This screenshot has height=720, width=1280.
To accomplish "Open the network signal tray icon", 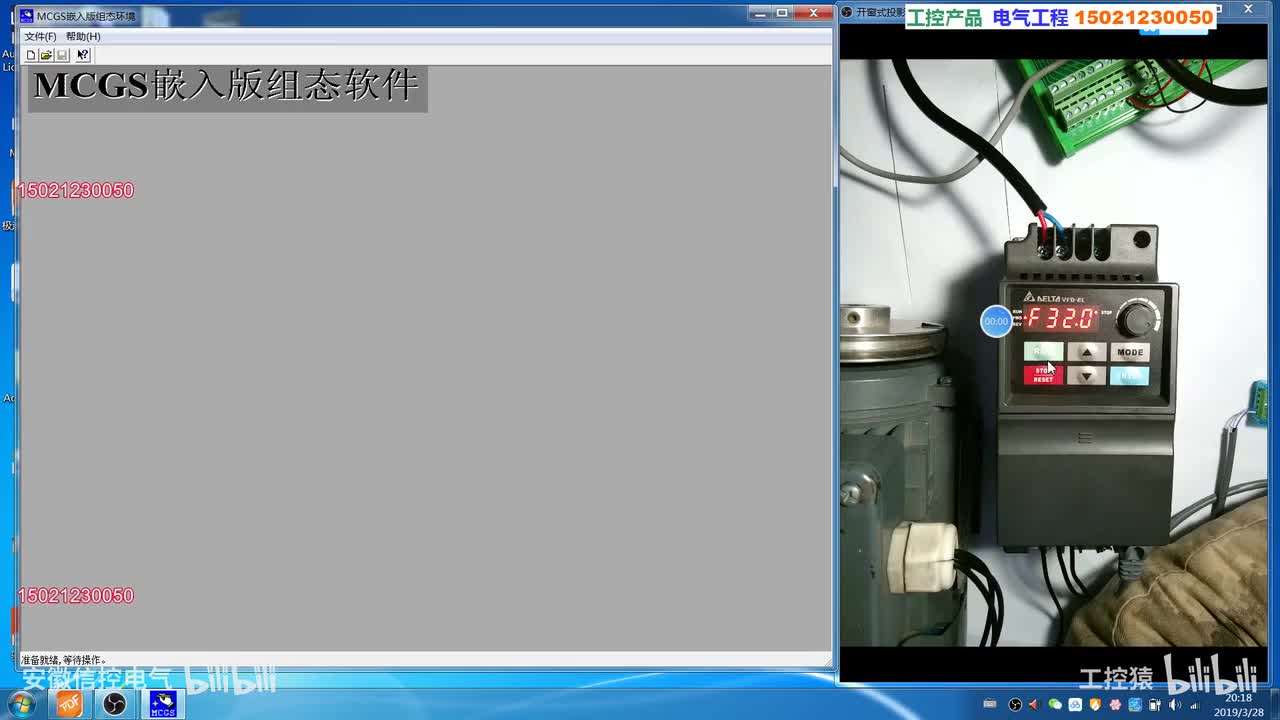I will pyautogui.click(x=1195, y=705).
